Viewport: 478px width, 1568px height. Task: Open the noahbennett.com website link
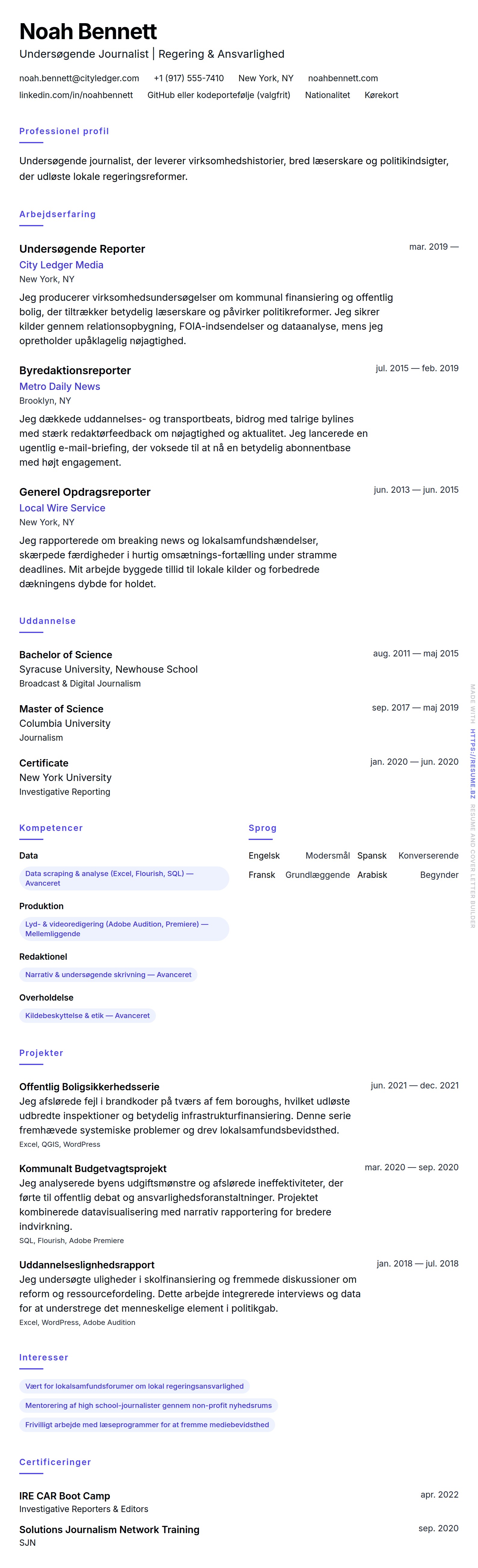[343, 79]
